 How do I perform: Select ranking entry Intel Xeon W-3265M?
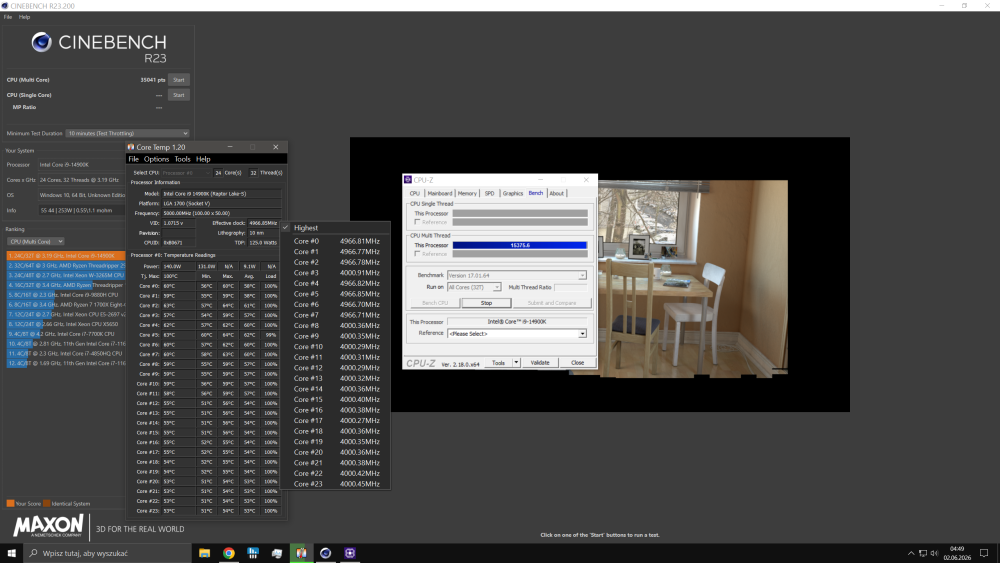click(66, 275)
